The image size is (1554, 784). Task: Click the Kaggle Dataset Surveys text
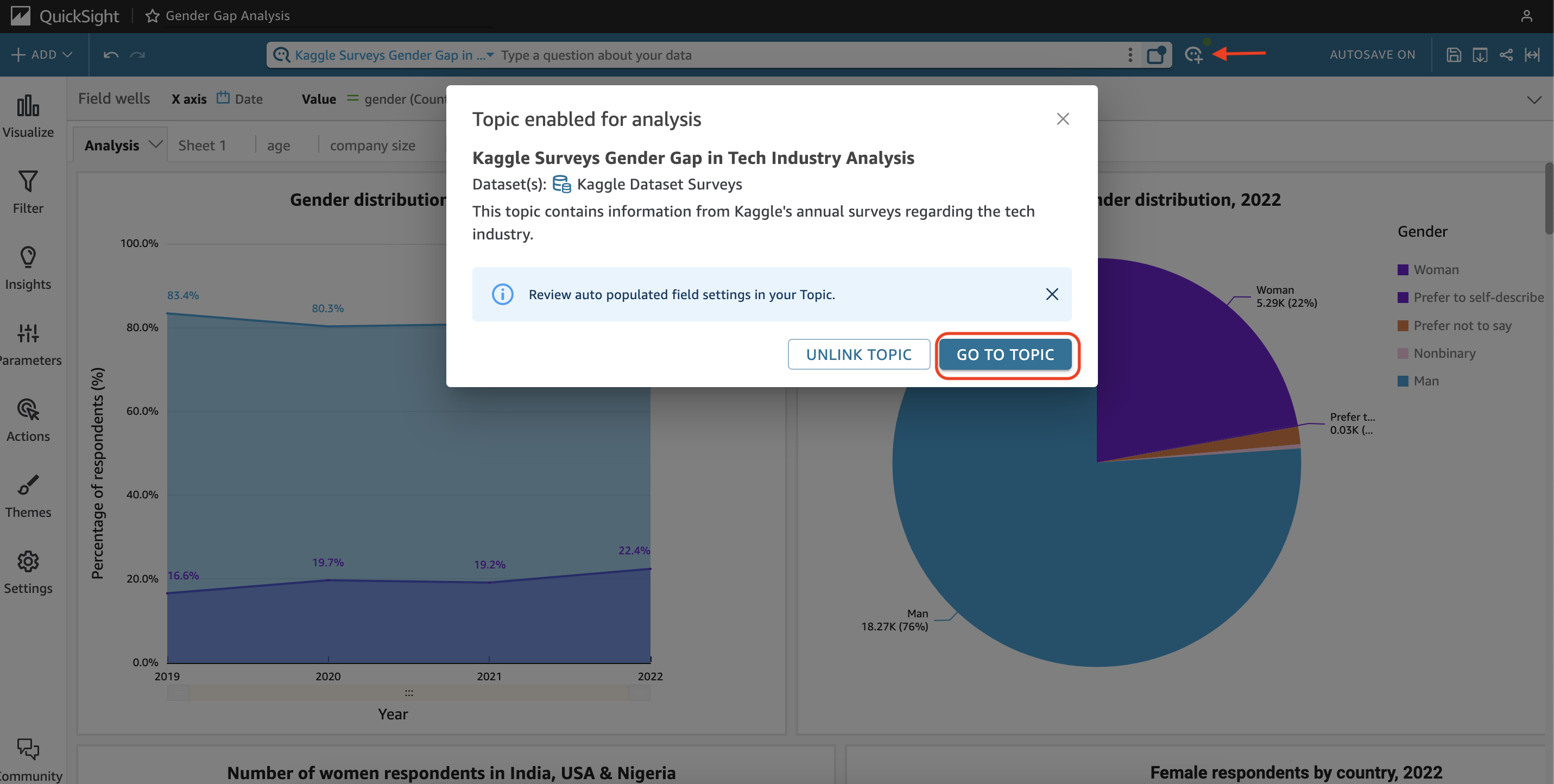pyautogui.click(x=659, y=184)
